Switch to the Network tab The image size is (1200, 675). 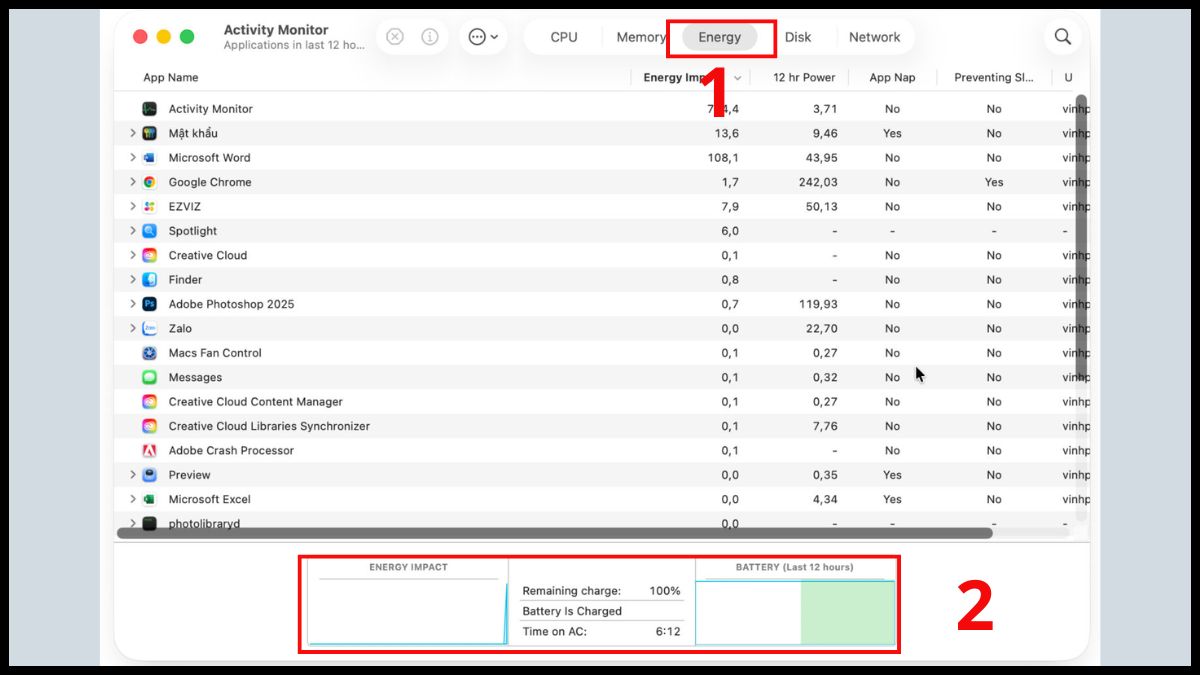point(875,37)
